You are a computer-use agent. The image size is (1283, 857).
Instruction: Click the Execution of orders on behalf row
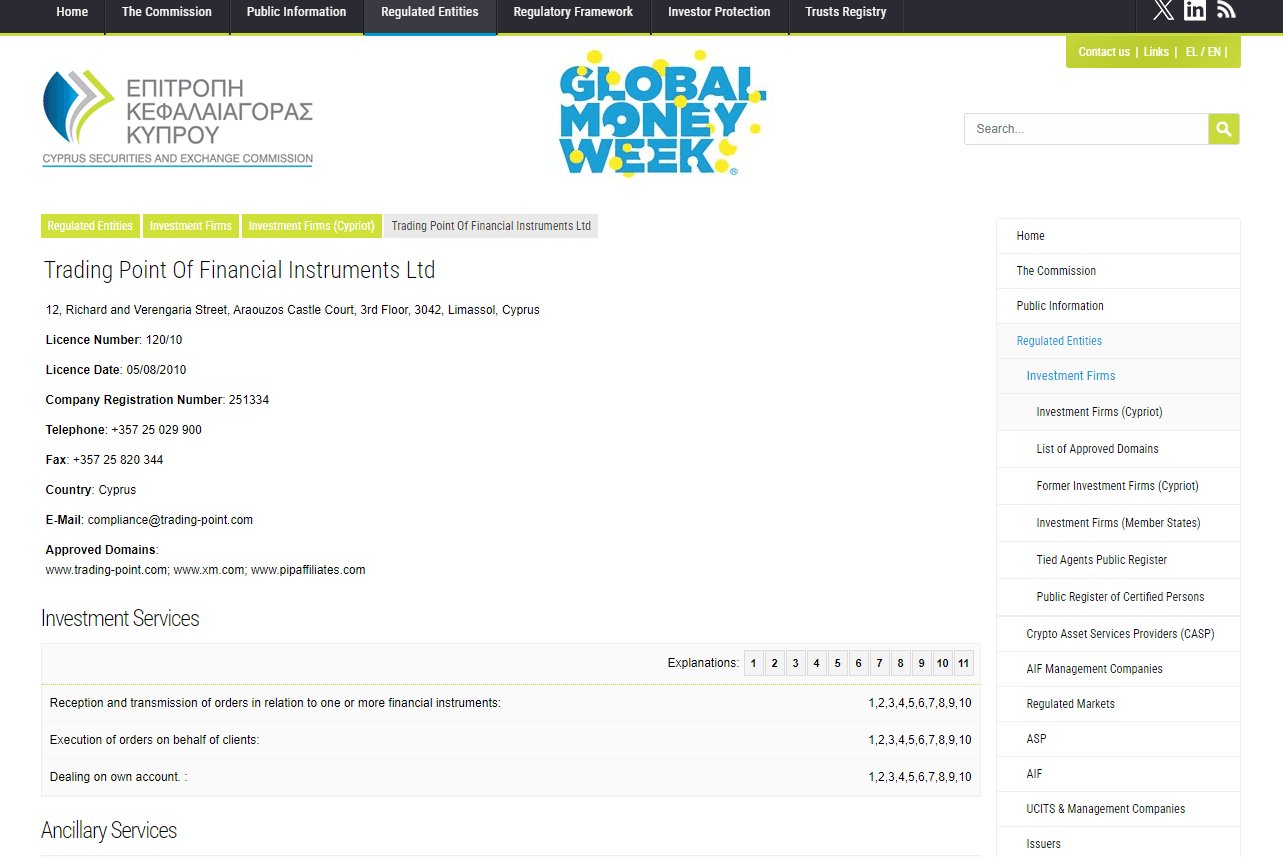[510, 740]
